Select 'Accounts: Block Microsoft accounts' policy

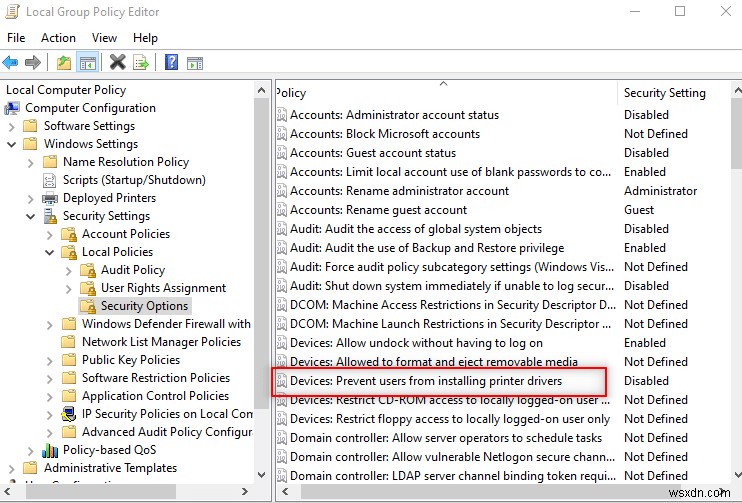point(385,134)
